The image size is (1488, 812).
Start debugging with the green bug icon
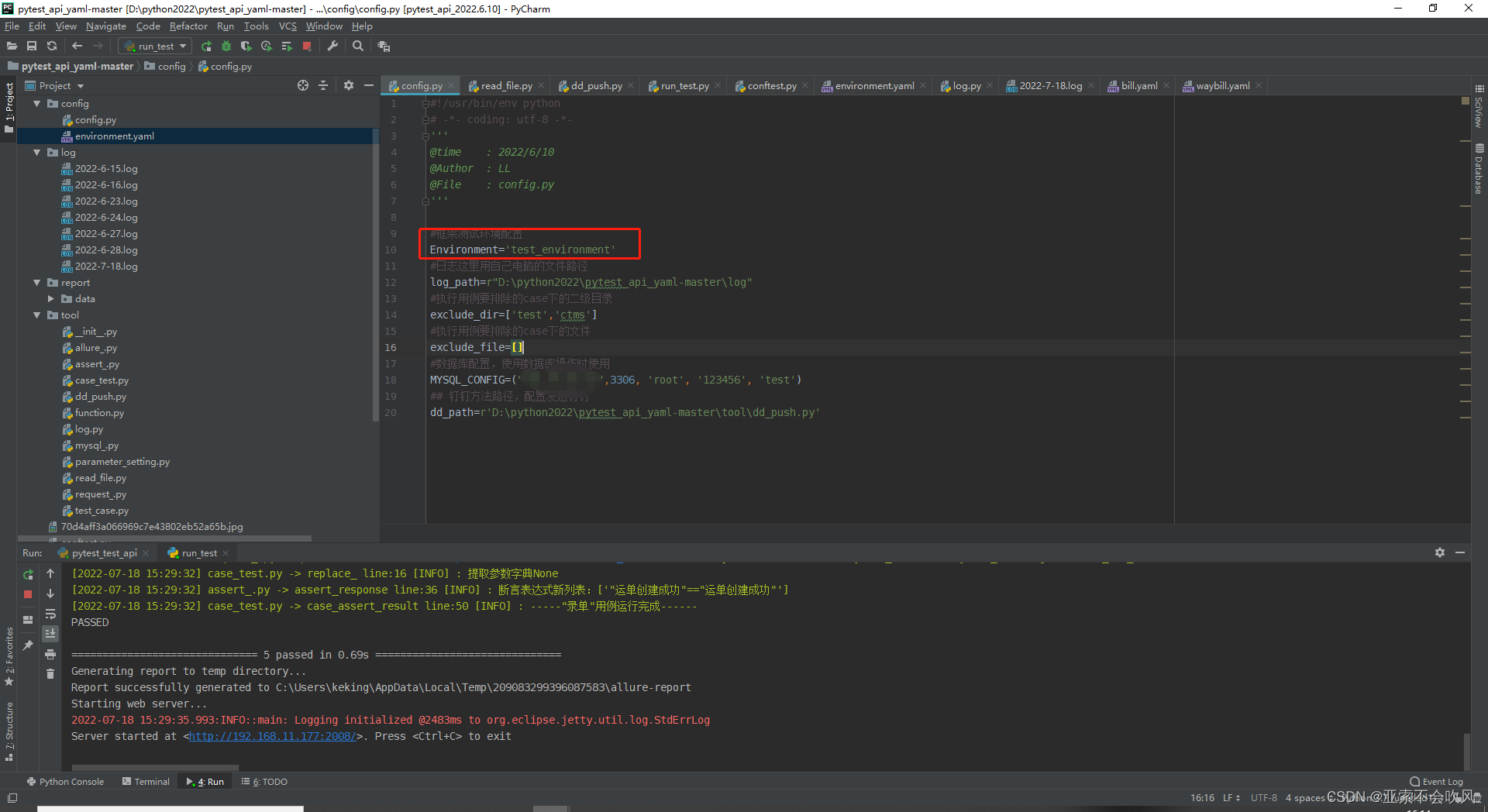pyautogui.click(x=226, y=46)
